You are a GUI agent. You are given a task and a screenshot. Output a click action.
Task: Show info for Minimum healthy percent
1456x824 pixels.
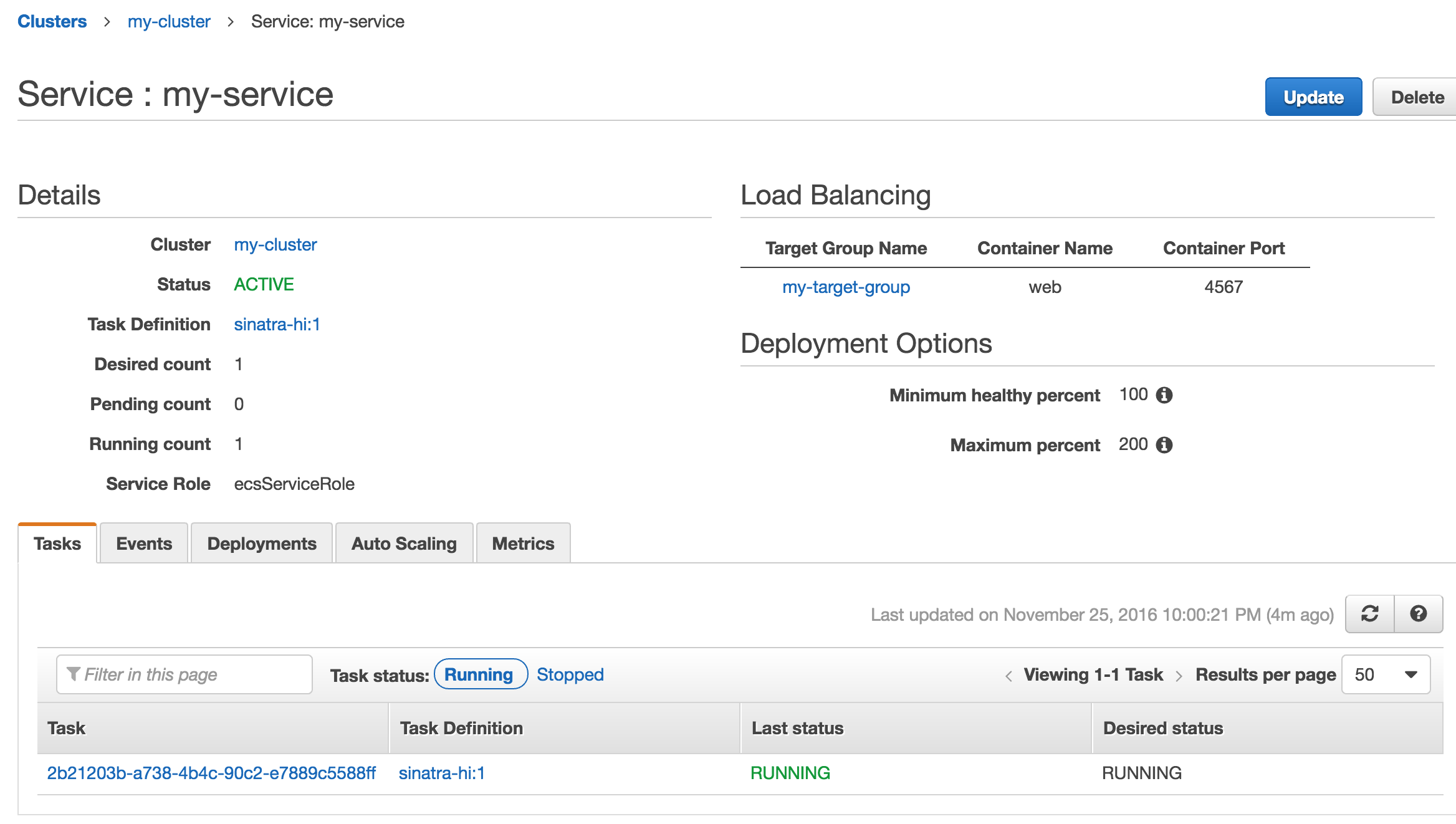click(1164, 395)
